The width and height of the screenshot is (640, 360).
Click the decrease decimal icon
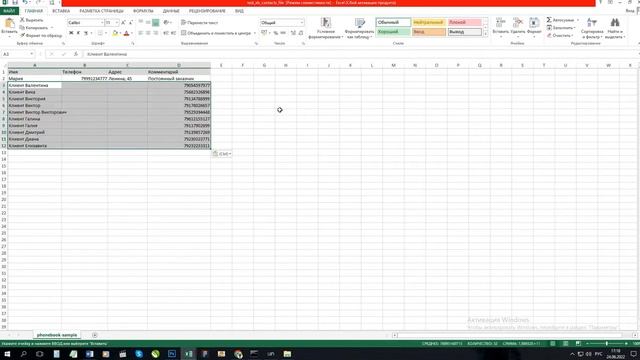pos(301,33)
